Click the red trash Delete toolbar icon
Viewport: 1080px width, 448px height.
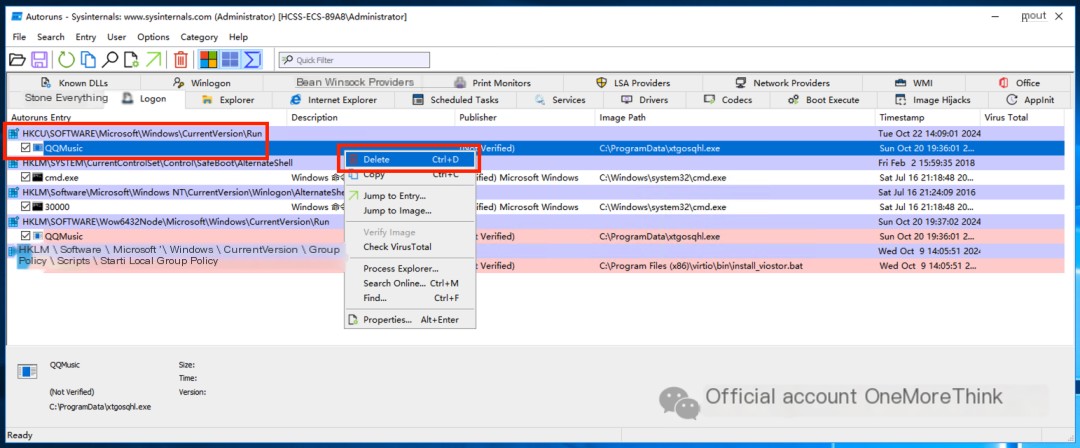(x=180, y=60)
